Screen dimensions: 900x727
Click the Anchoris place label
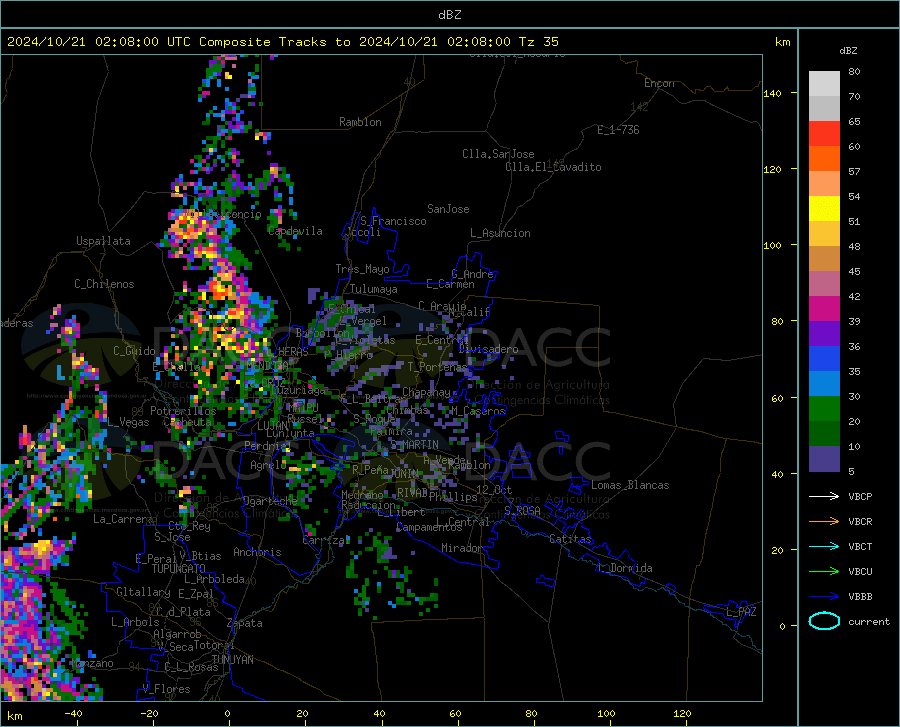(x=257, y=552)
